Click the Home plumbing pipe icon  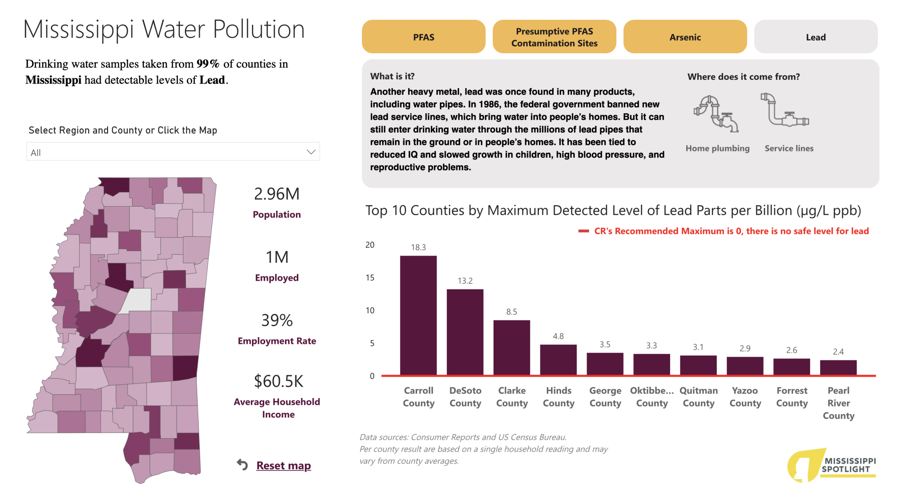coord(716,114)
